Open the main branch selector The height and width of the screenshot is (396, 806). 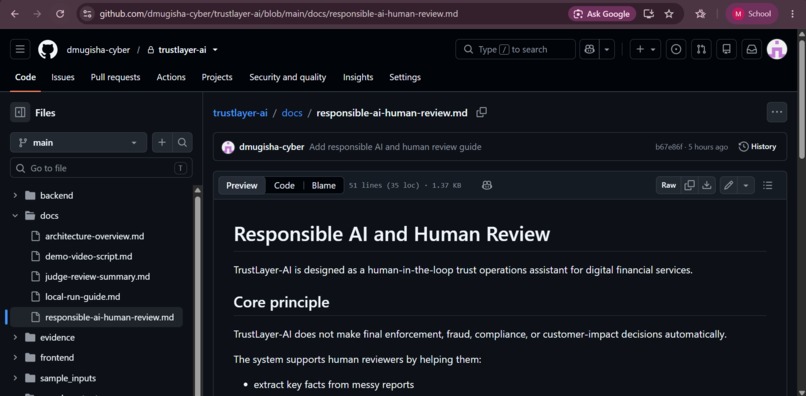(x=79, y=142)
